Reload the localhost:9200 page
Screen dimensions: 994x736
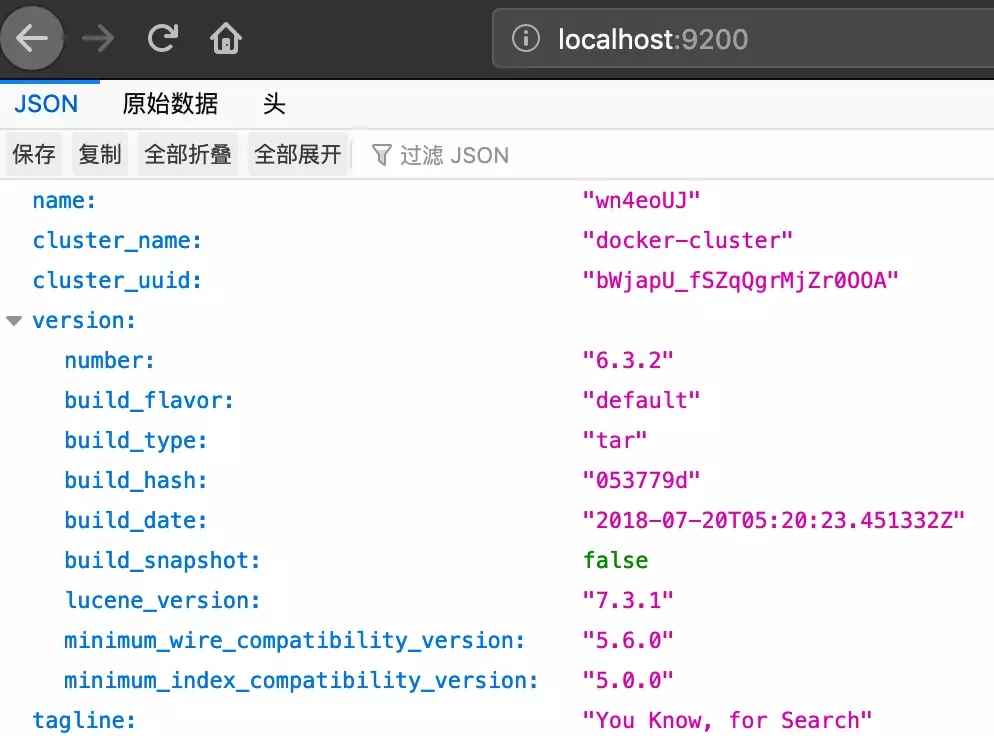[x=162, y=37]
